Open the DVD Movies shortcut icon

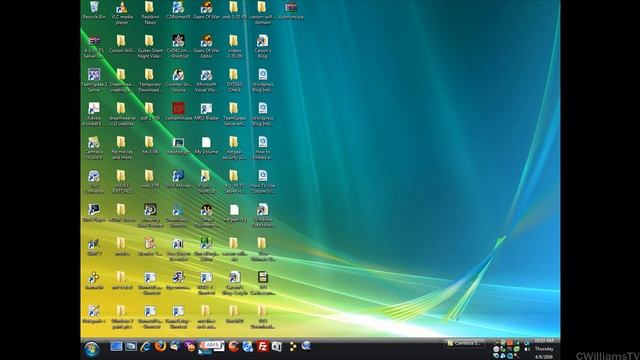point(178,179)
